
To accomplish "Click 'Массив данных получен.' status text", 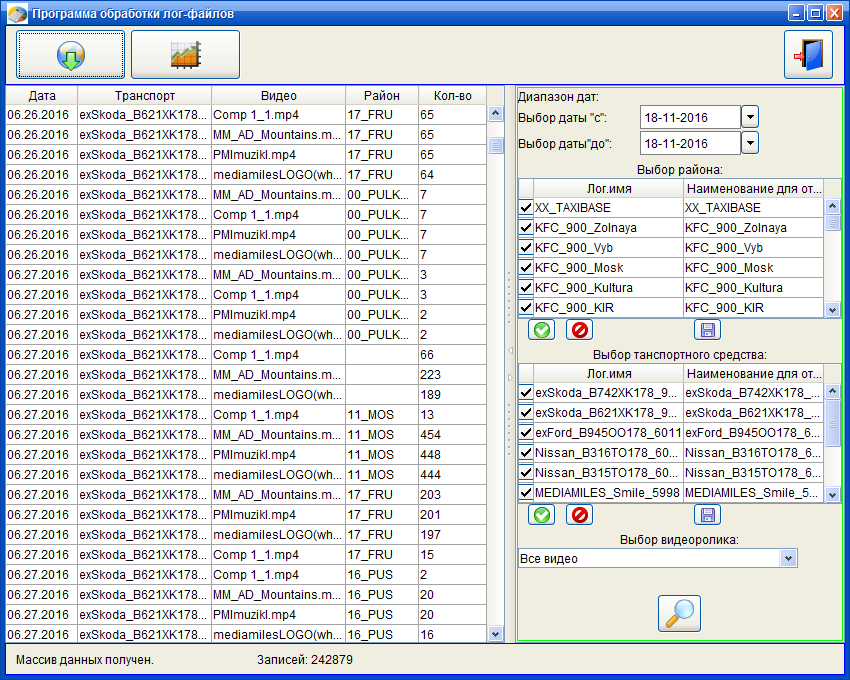I will [85, 660].
